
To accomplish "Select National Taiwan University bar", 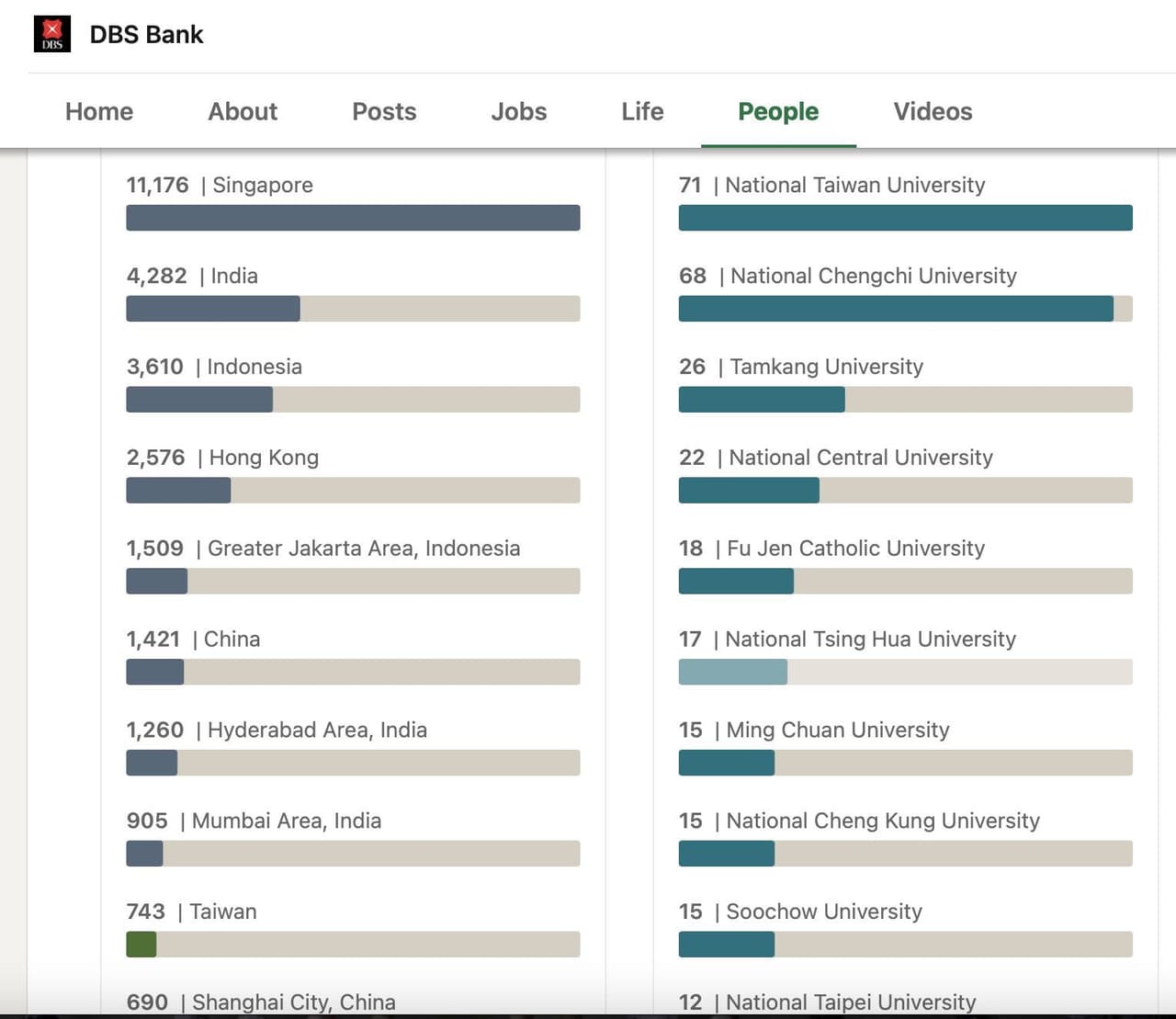I will click(905, 218).
